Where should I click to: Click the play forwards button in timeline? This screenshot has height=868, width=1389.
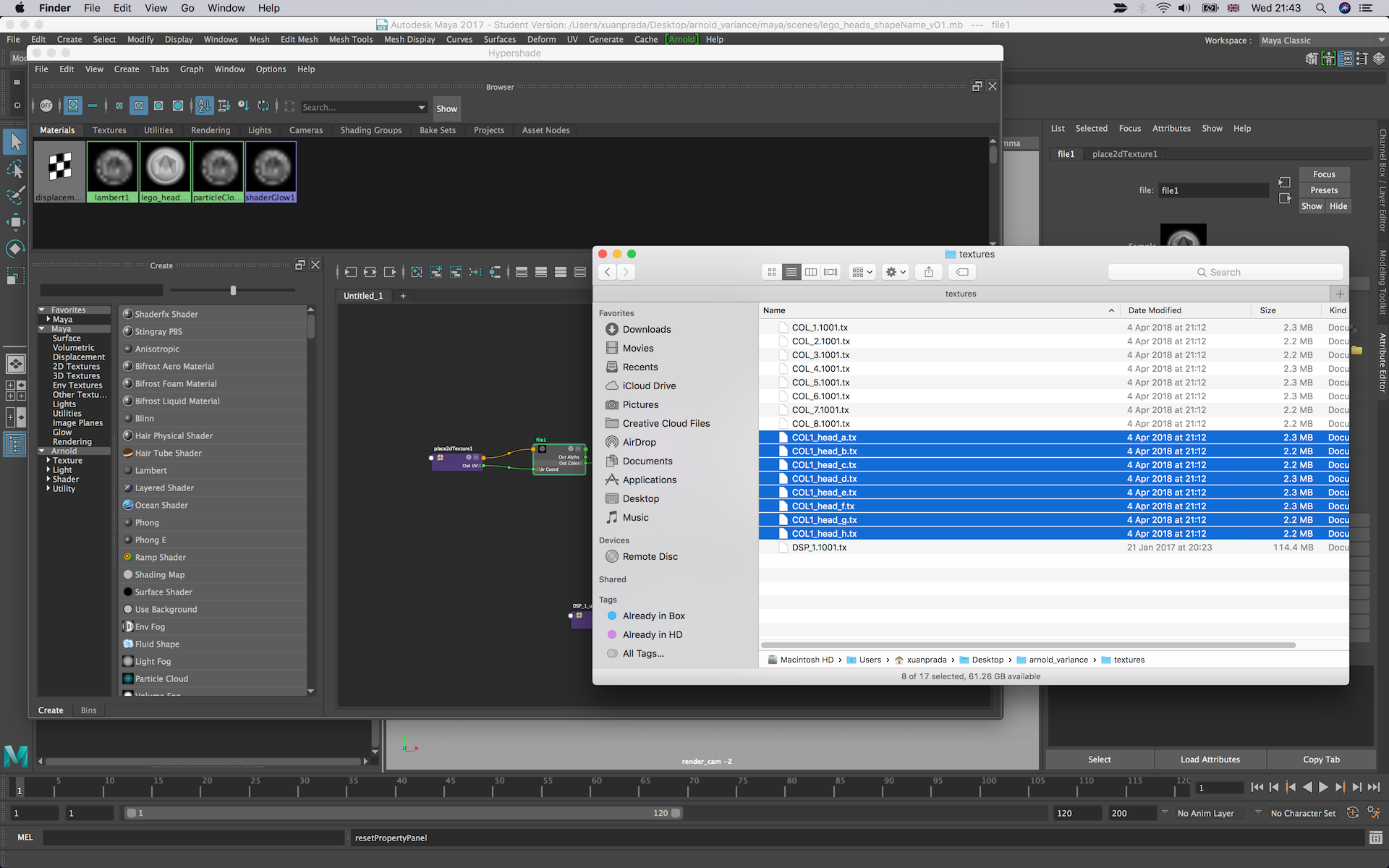[x=1323, y=787]
